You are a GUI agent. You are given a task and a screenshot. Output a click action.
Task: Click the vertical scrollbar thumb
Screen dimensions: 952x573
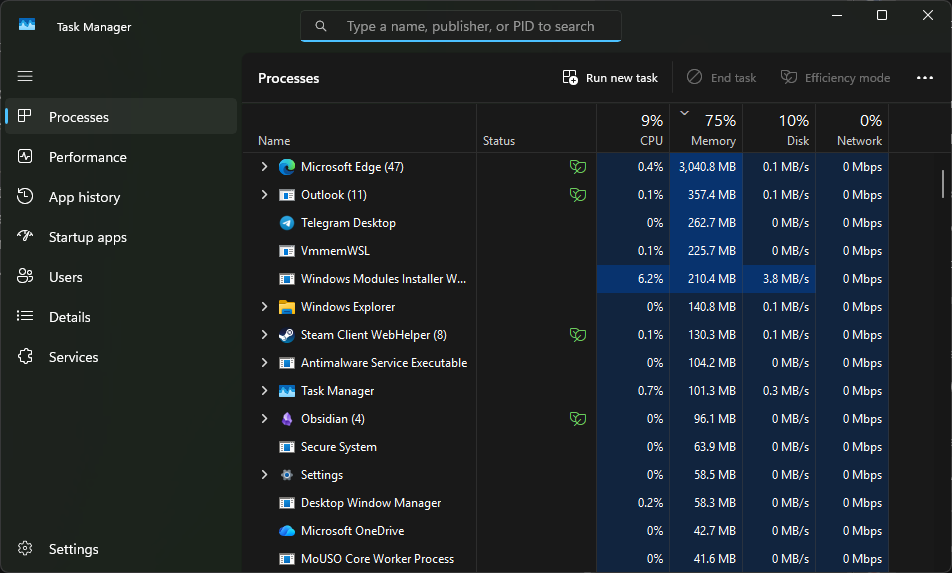[942, 184]
